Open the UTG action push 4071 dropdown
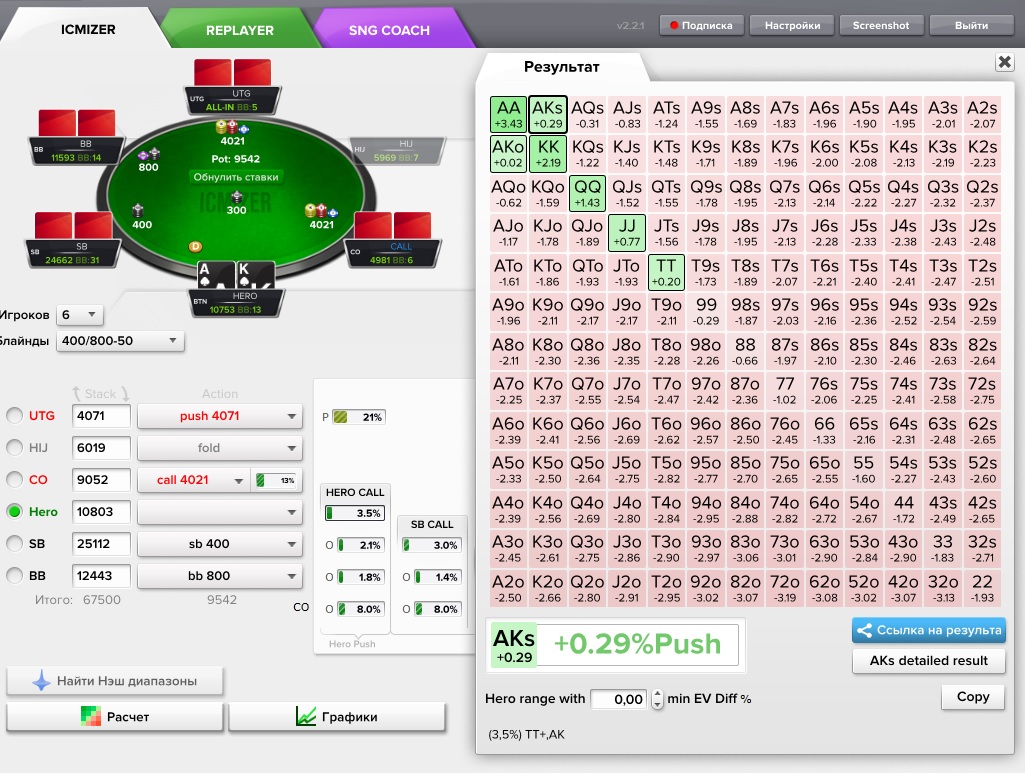This screenshot has width=1025, height=773. click(x=220, y=416)
